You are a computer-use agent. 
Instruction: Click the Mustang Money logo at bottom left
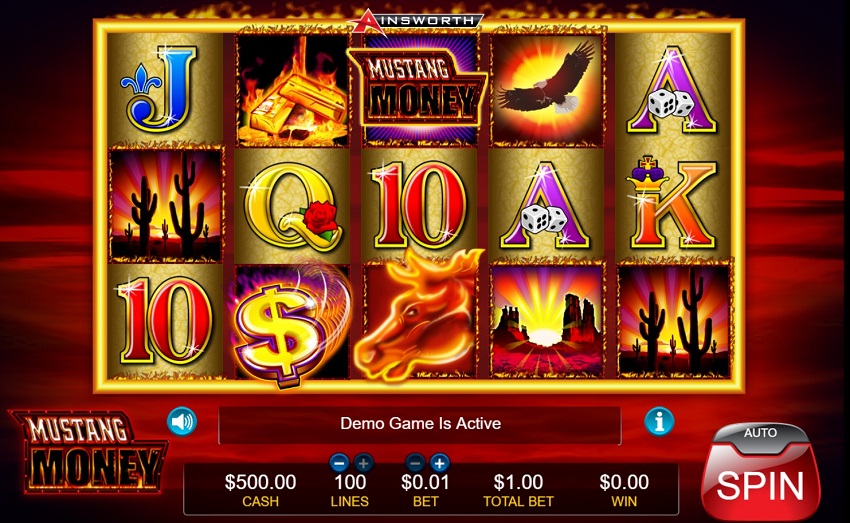89,452
